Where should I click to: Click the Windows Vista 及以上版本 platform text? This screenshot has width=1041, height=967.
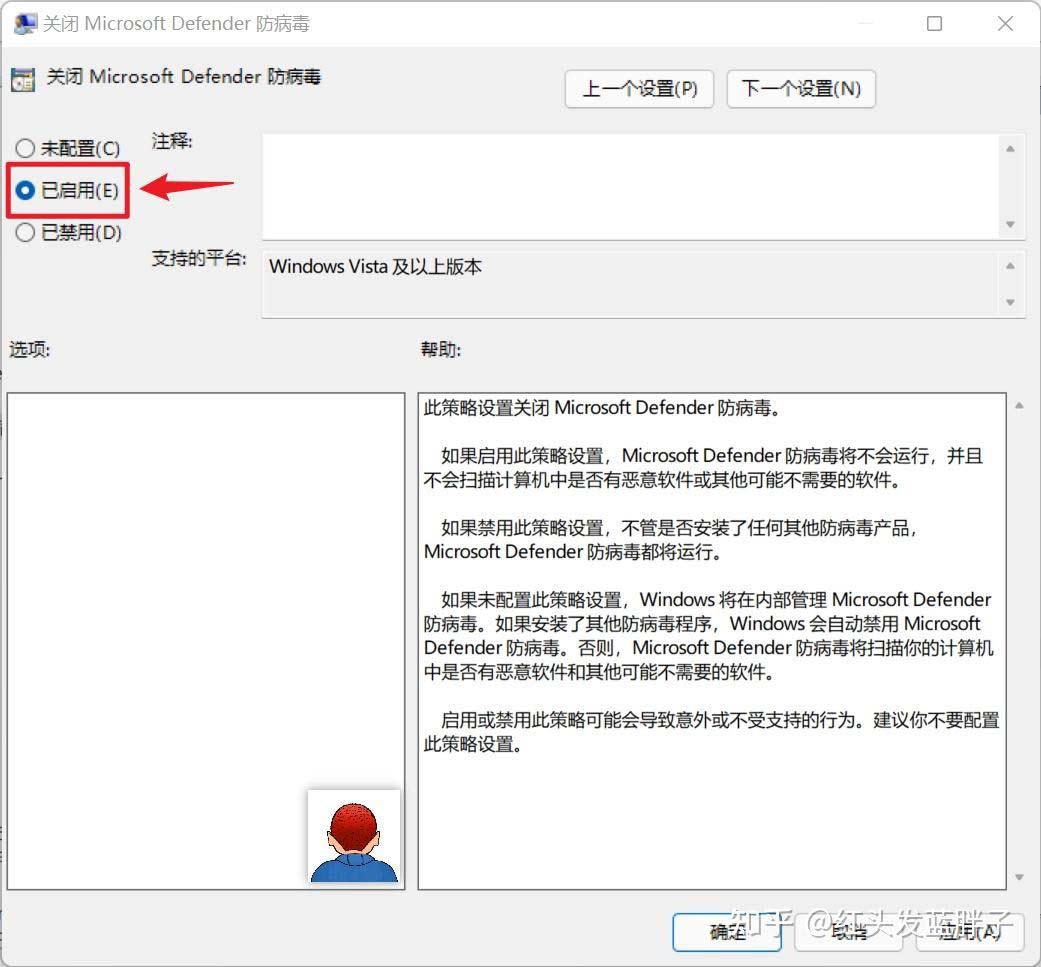click(x=375, y=267)
